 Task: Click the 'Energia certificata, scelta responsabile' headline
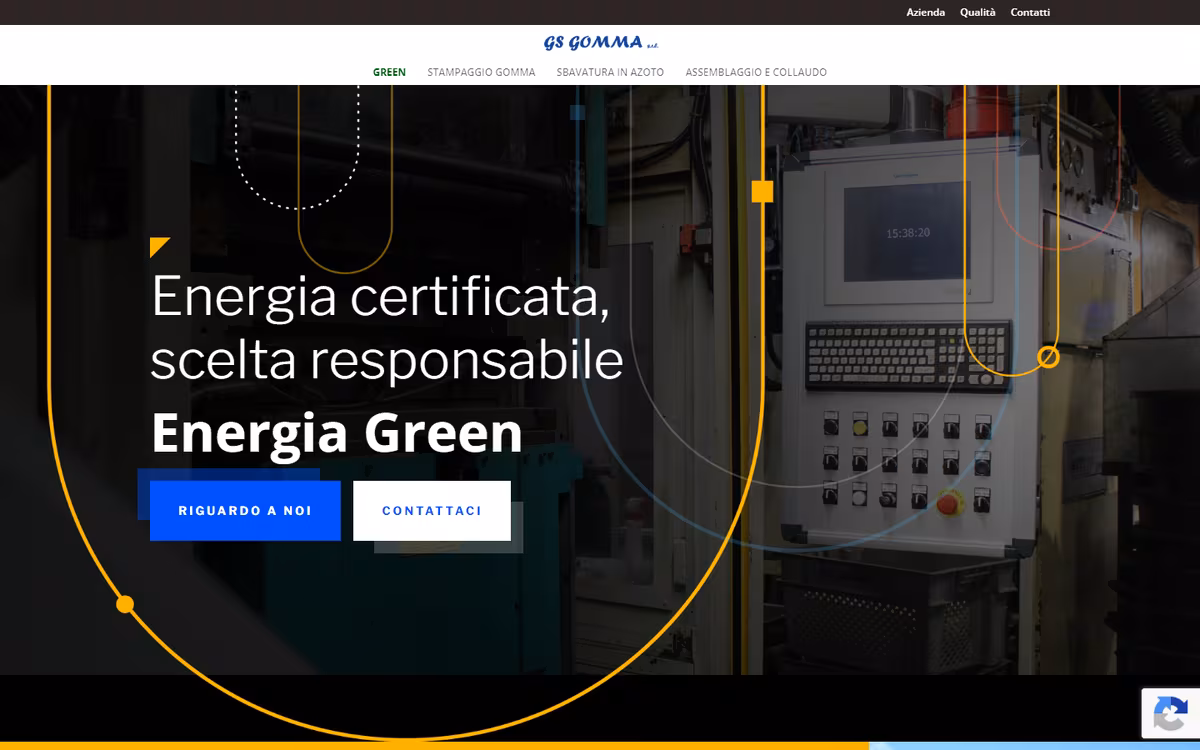pyautogui.click(x=387, y=328)
